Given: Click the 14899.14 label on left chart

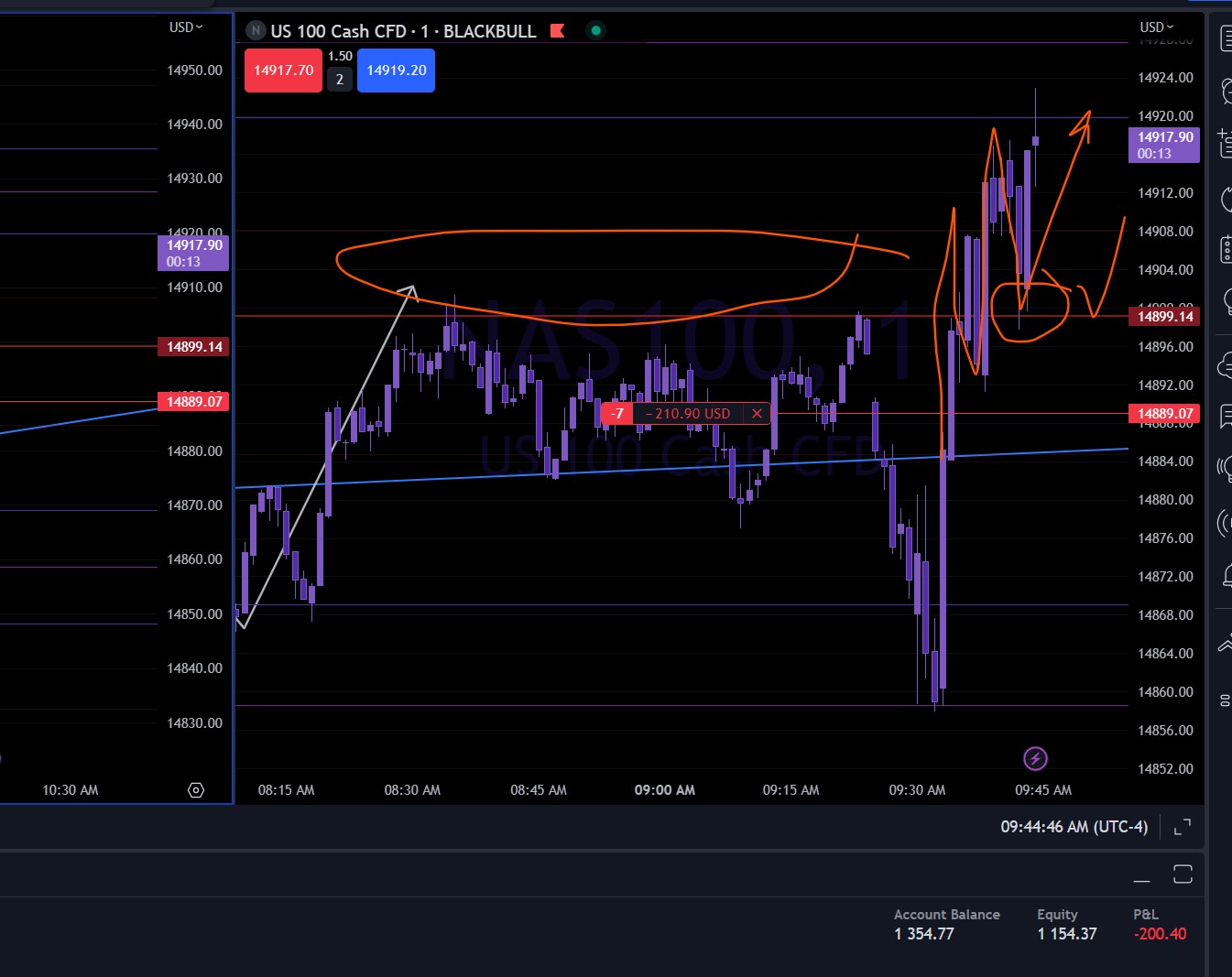Looking at the screenshot, I should [x=194, y=347].
